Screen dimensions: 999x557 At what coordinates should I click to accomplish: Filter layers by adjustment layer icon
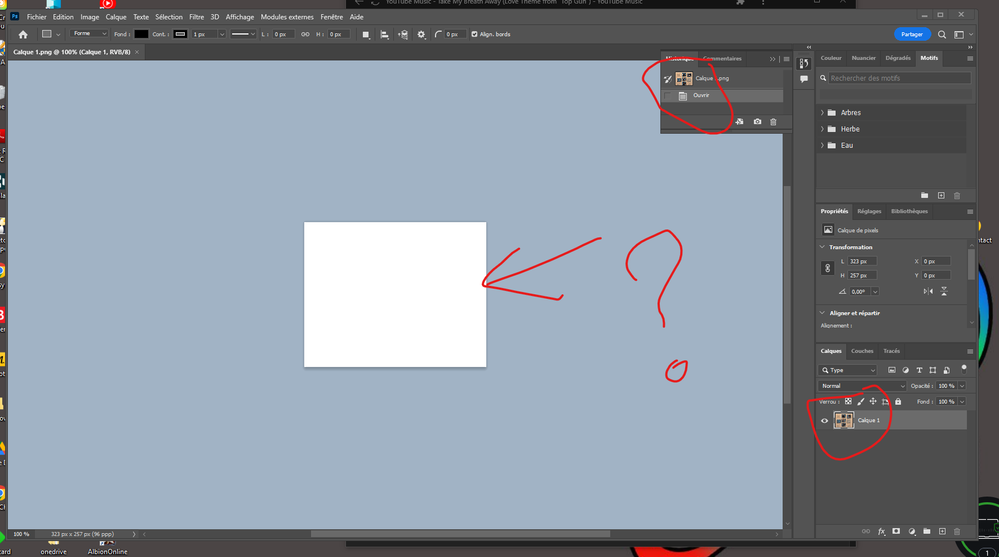pyautogui.click(x=905, y=370)
